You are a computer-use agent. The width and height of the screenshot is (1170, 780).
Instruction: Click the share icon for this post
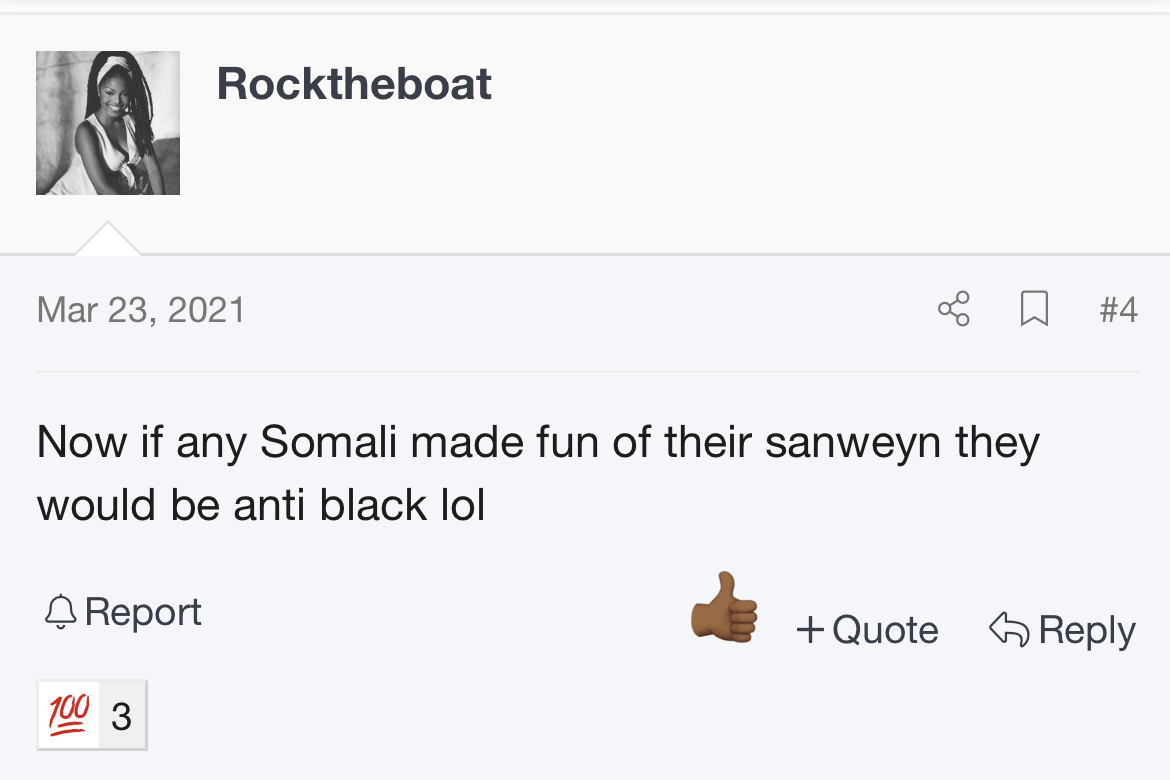(954, 309)
